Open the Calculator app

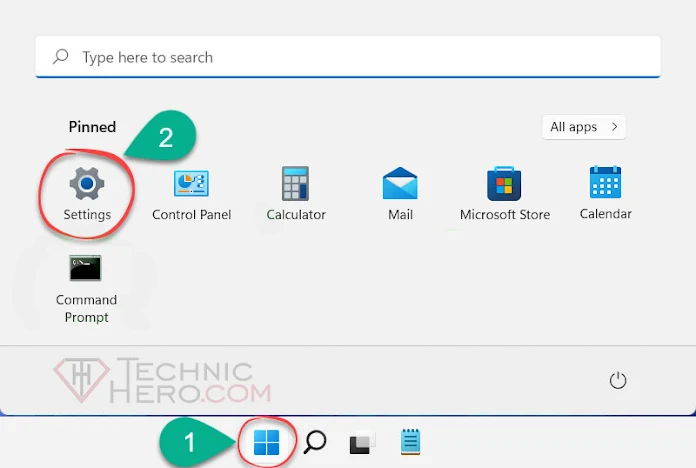click(x=296, y=194)
